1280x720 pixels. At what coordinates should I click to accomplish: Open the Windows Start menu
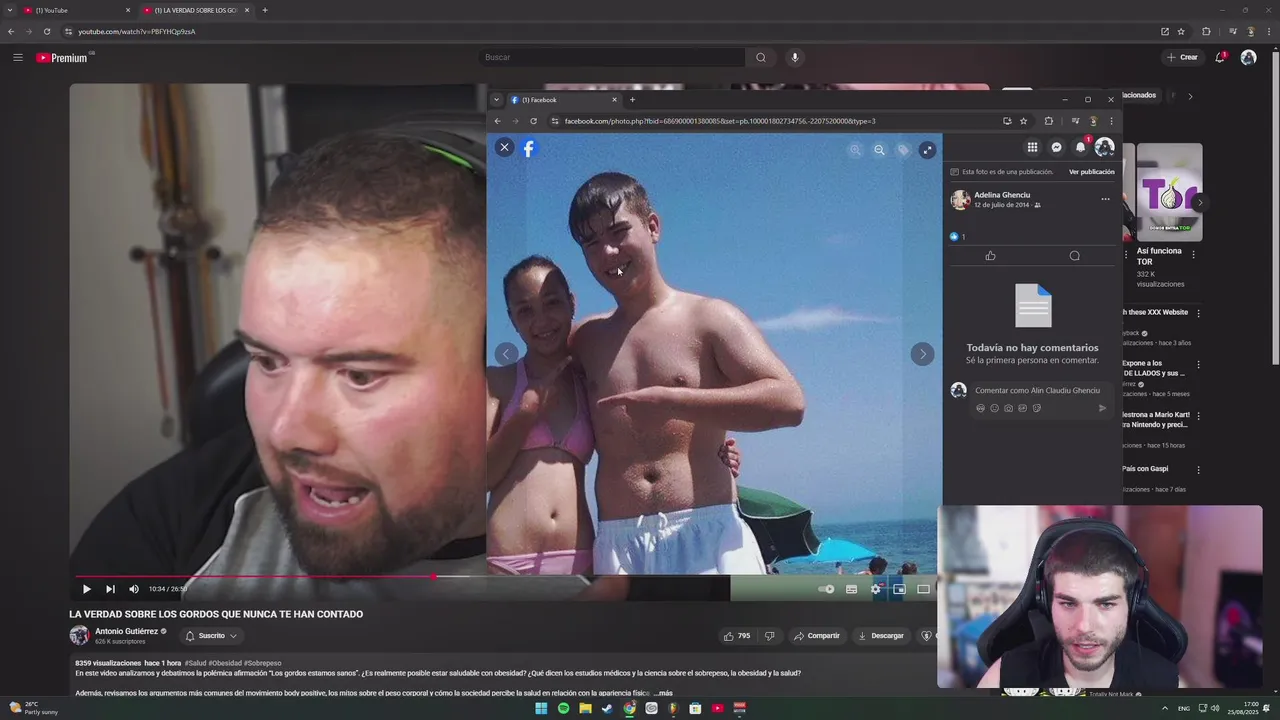[x=541, y=708]
